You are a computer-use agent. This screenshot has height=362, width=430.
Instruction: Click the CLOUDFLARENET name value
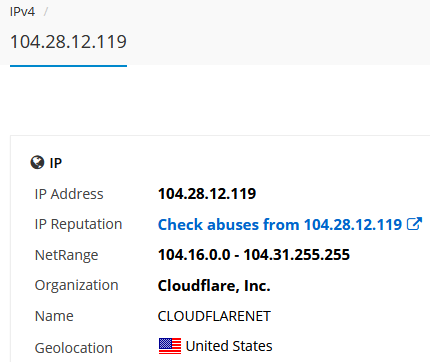214,316
